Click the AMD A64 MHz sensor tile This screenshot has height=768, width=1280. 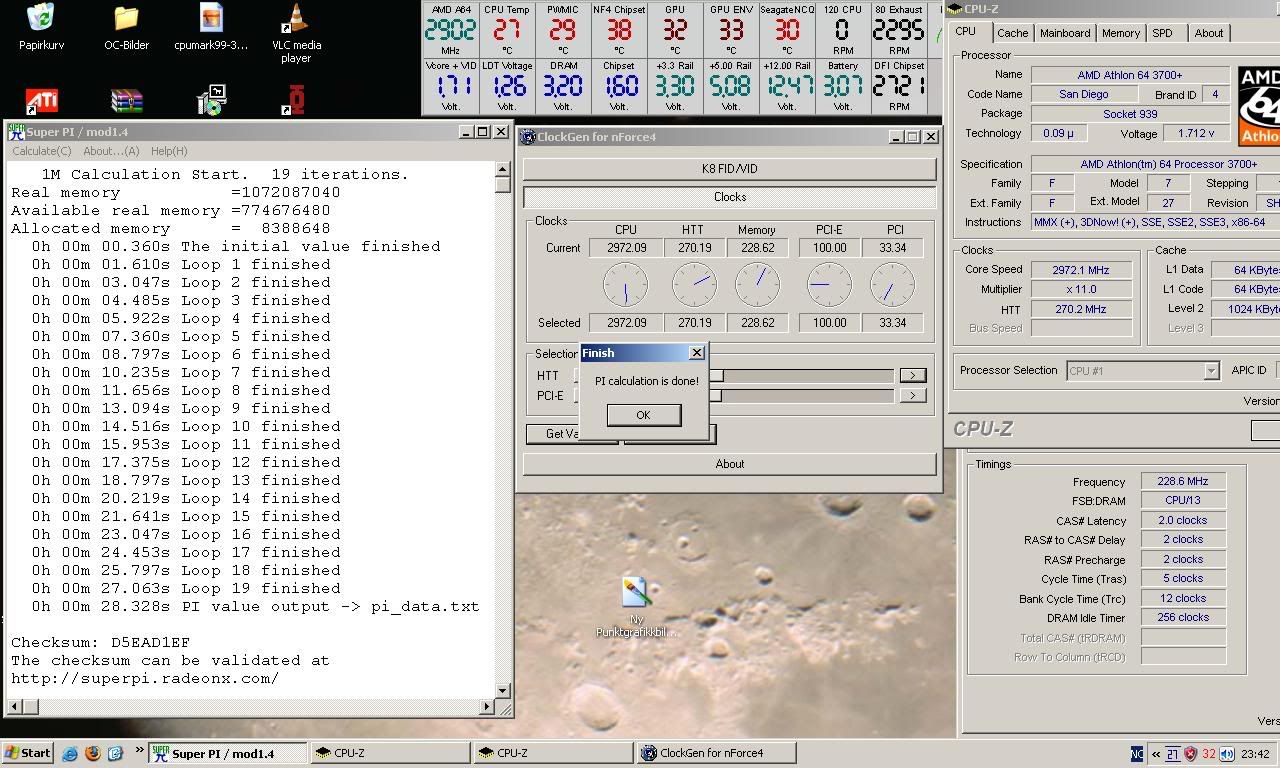coord(451,30)
